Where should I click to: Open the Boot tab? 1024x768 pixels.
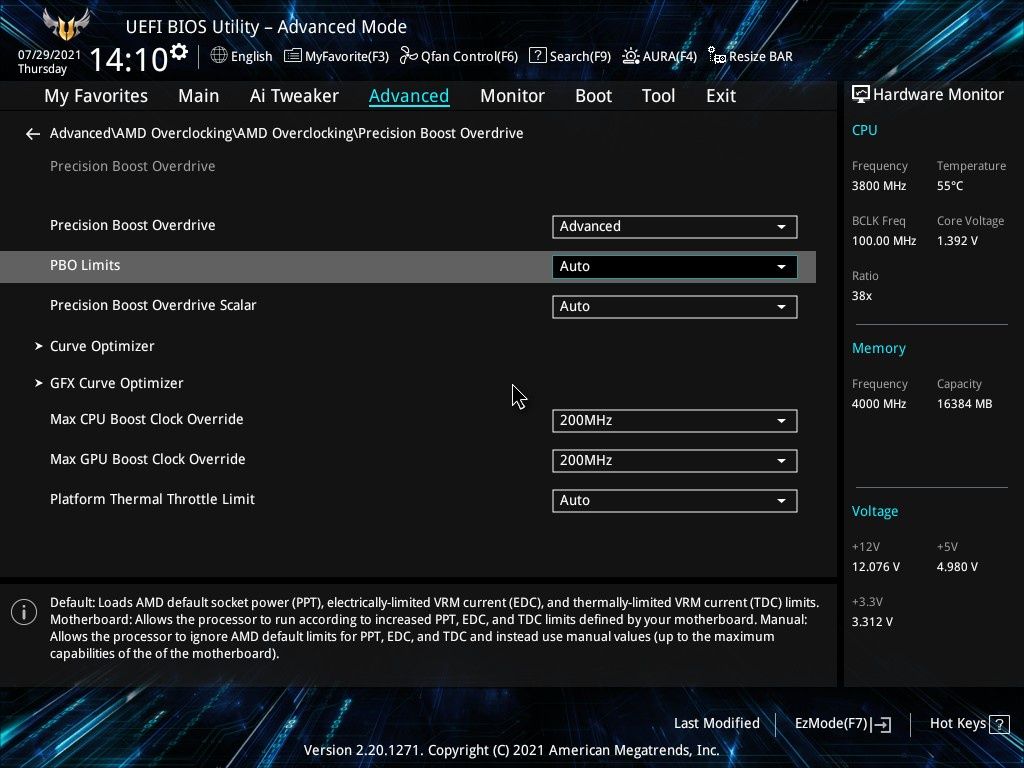593,96
